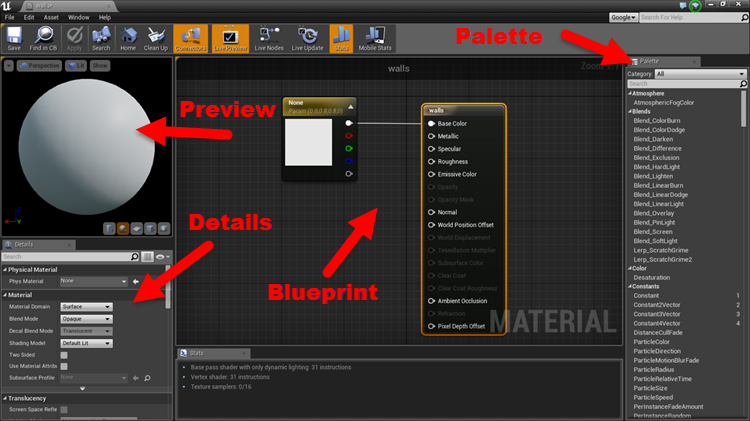Click the Home toolbar icon

128,38
